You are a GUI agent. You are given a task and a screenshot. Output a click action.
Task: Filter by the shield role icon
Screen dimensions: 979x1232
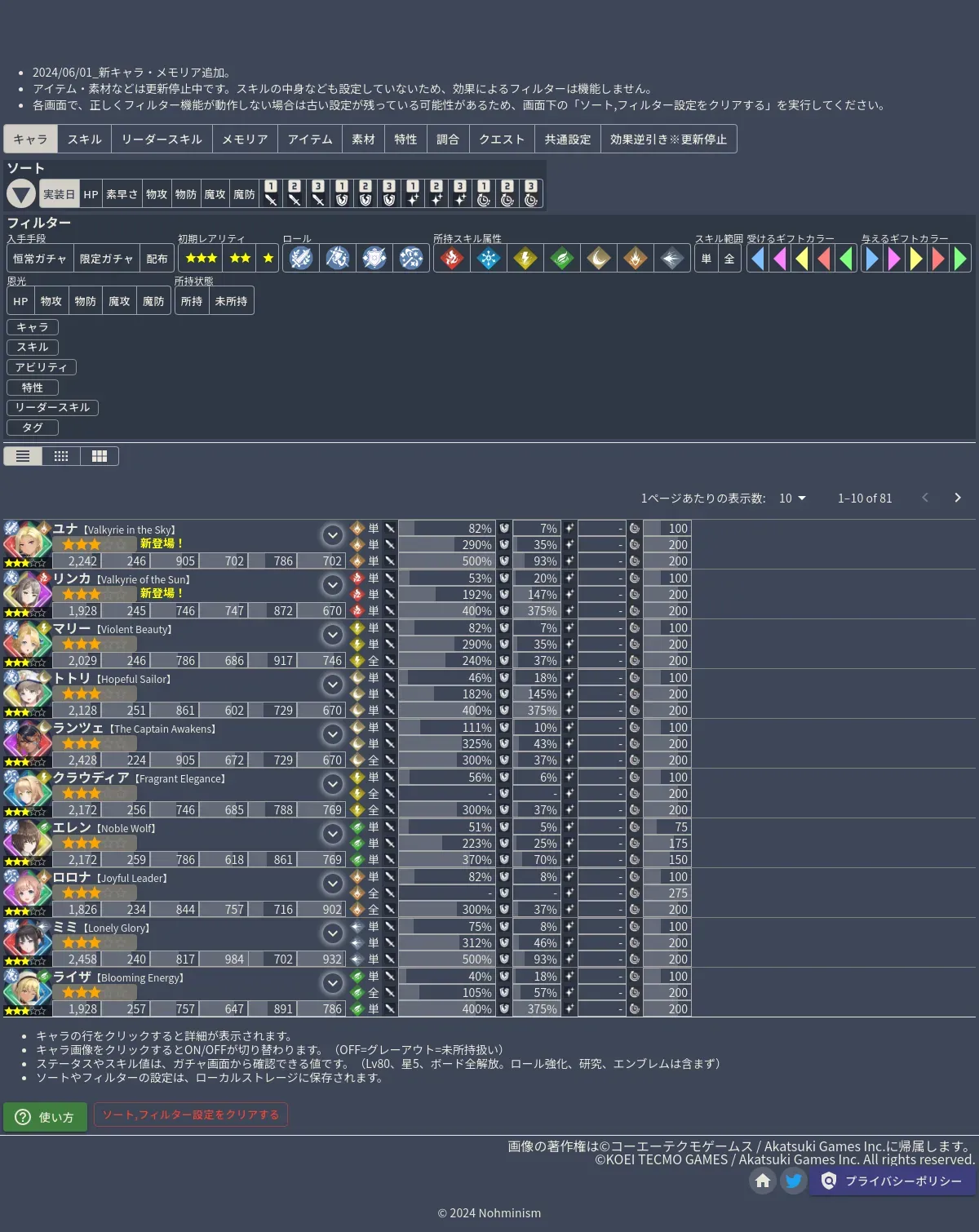pos(374,259)
